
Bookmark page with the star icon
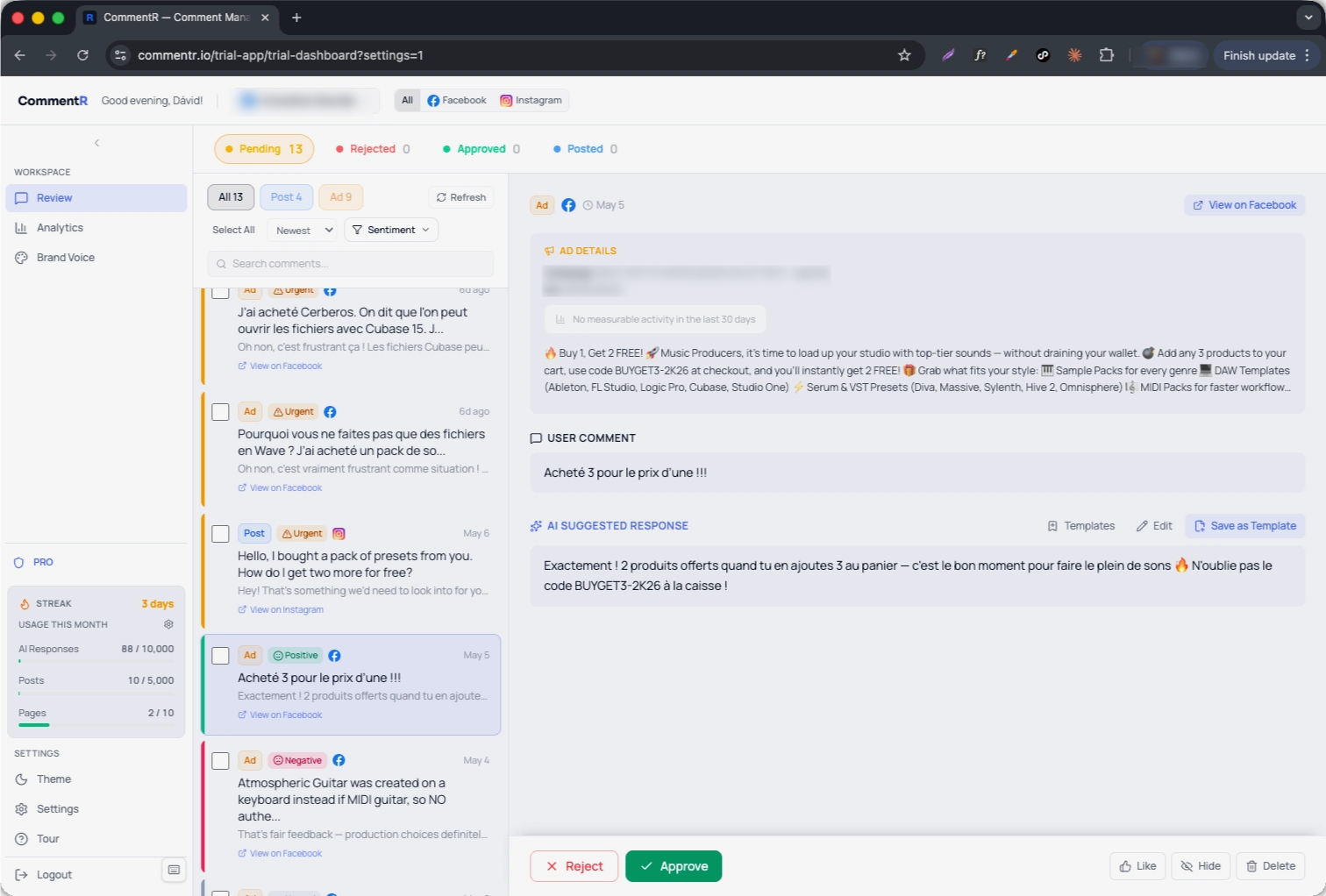[x=904, y=55]
